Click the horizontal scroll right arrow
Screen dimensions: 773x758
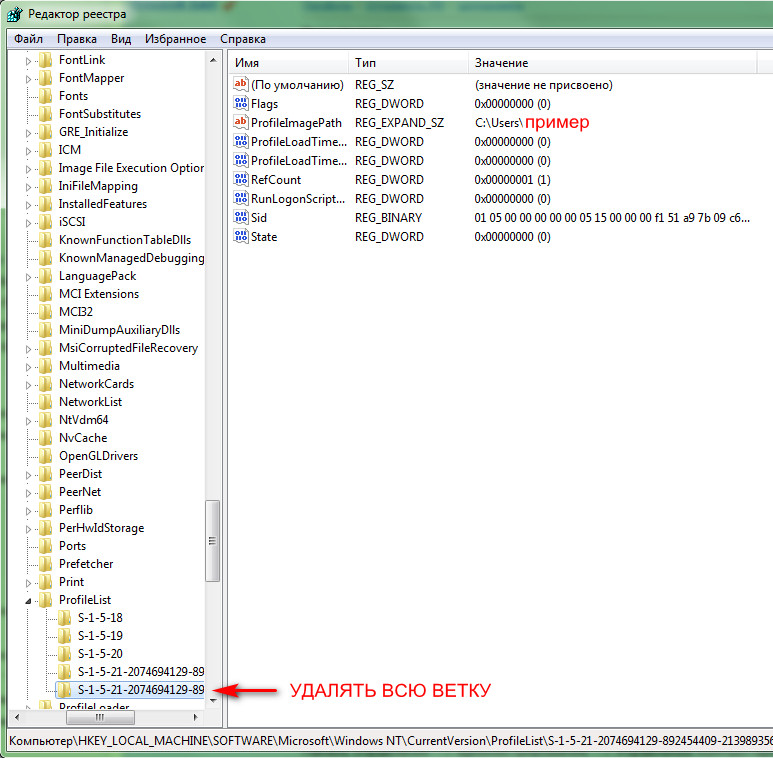coord(196,718)
